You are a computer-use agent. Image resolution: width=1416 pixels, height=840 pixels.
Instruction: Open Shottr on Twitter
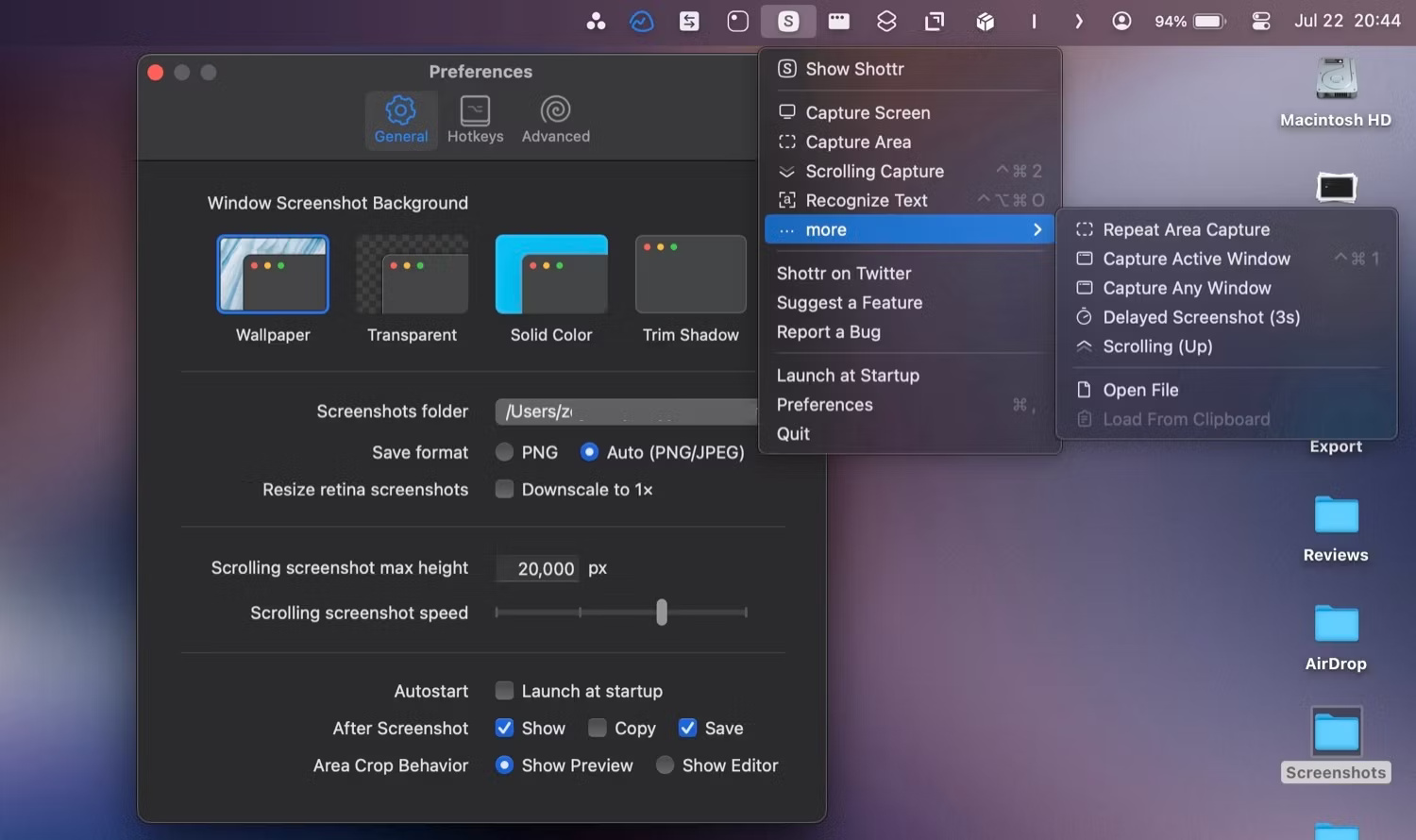(843, 273)
